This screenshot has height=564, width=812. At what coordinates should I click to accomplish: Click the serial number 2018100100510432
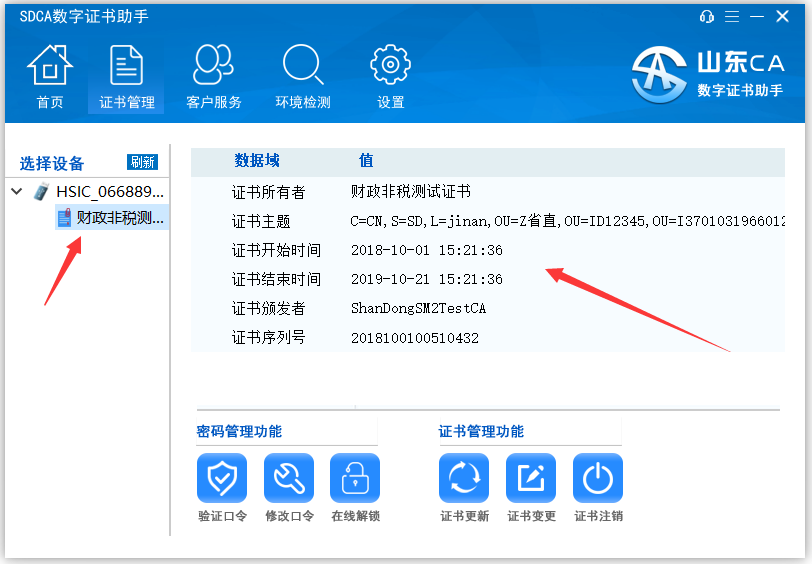[415, 338]
